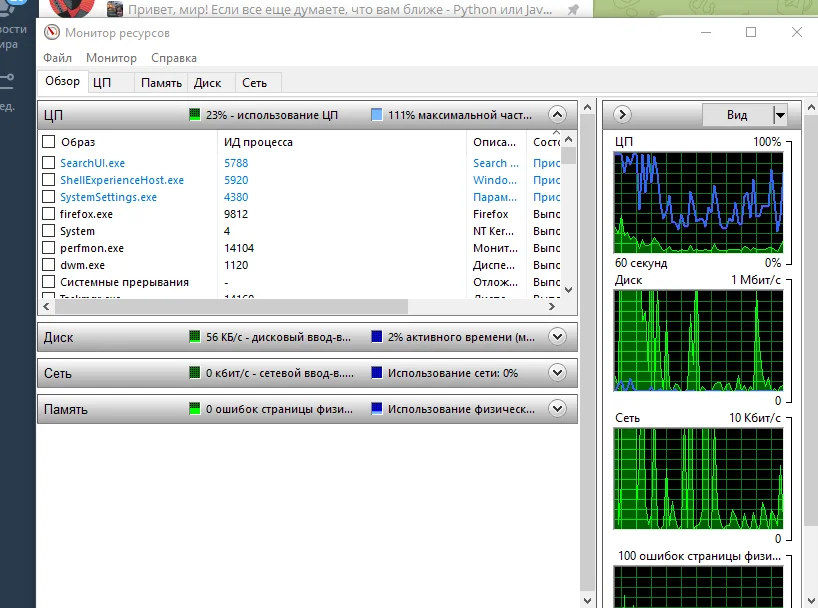Viewport: 818px width, 608px height.
Task: Collapse the graphs pane with arrow button
Action: [622, 115]
